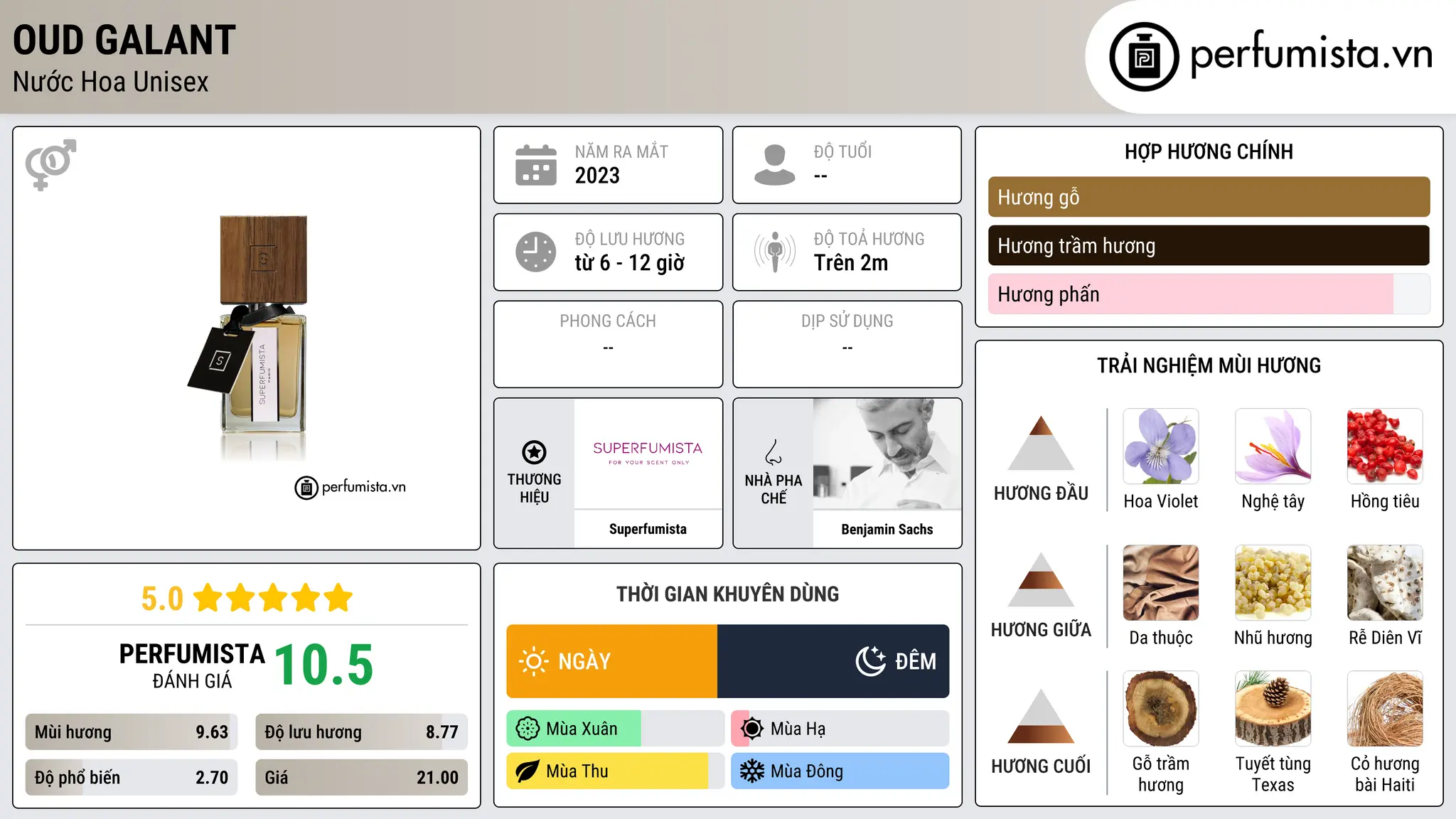This screenshot has width=1456, height=819.
Task: Click the star badge icon above Thương hiệu
Action: point(534,452)
